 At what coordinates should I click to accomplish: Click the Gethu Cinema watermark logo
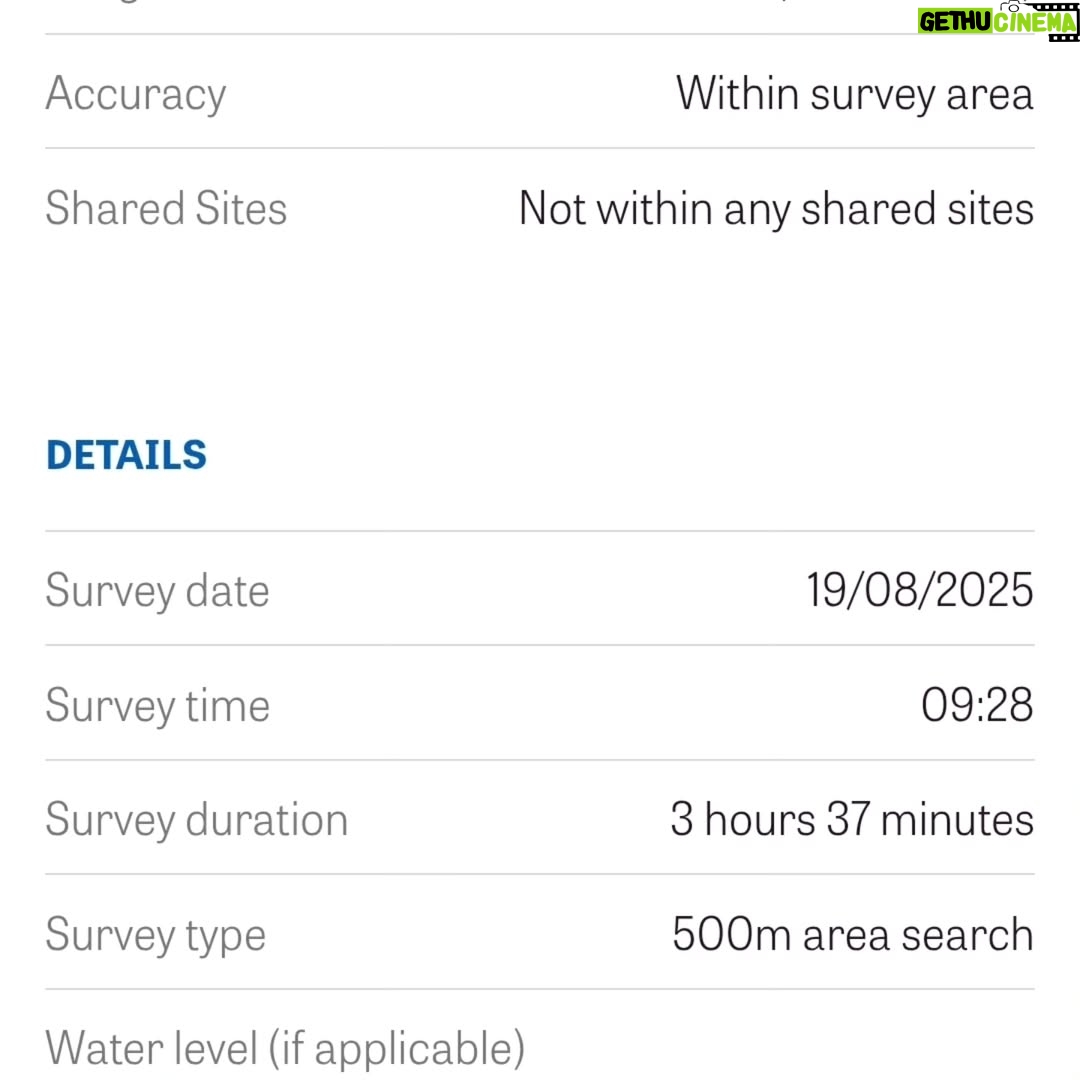[x=997, y=21]
